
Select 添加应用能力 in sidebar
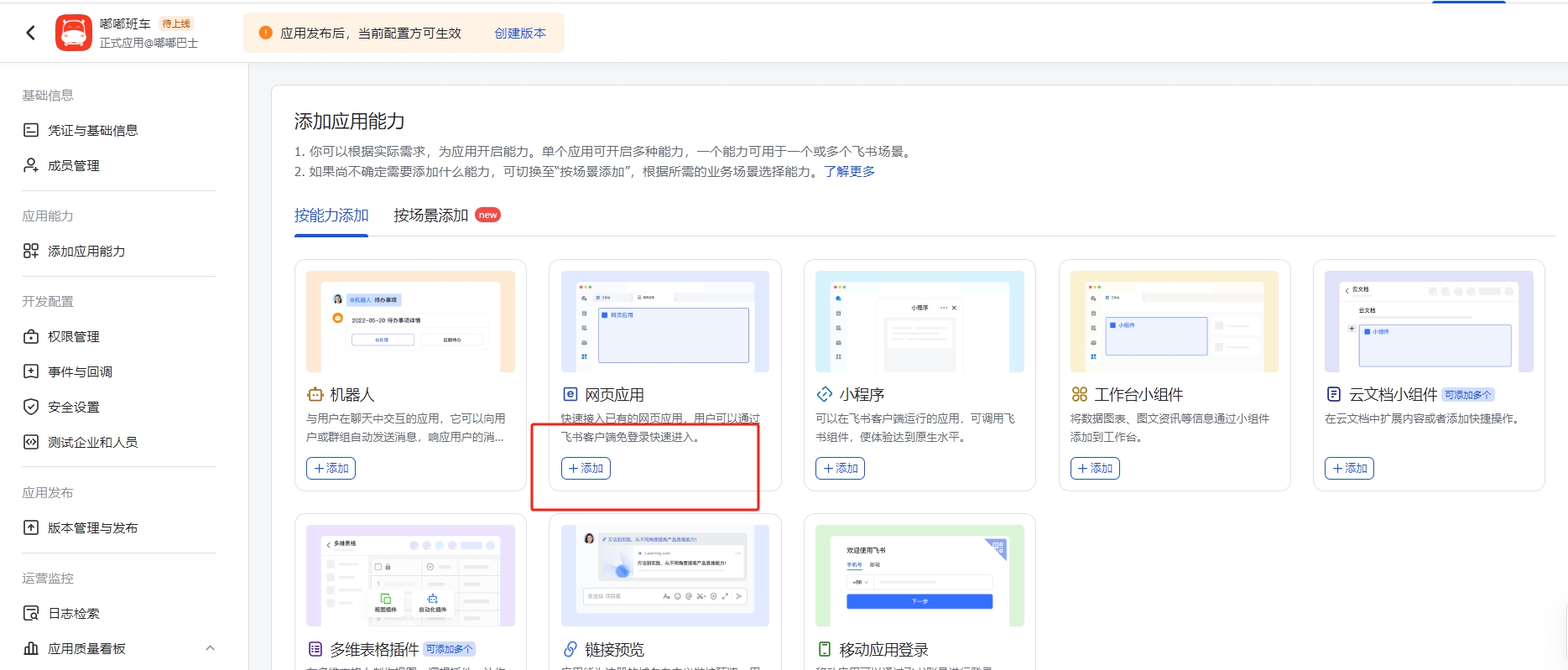tap(86, 251)
